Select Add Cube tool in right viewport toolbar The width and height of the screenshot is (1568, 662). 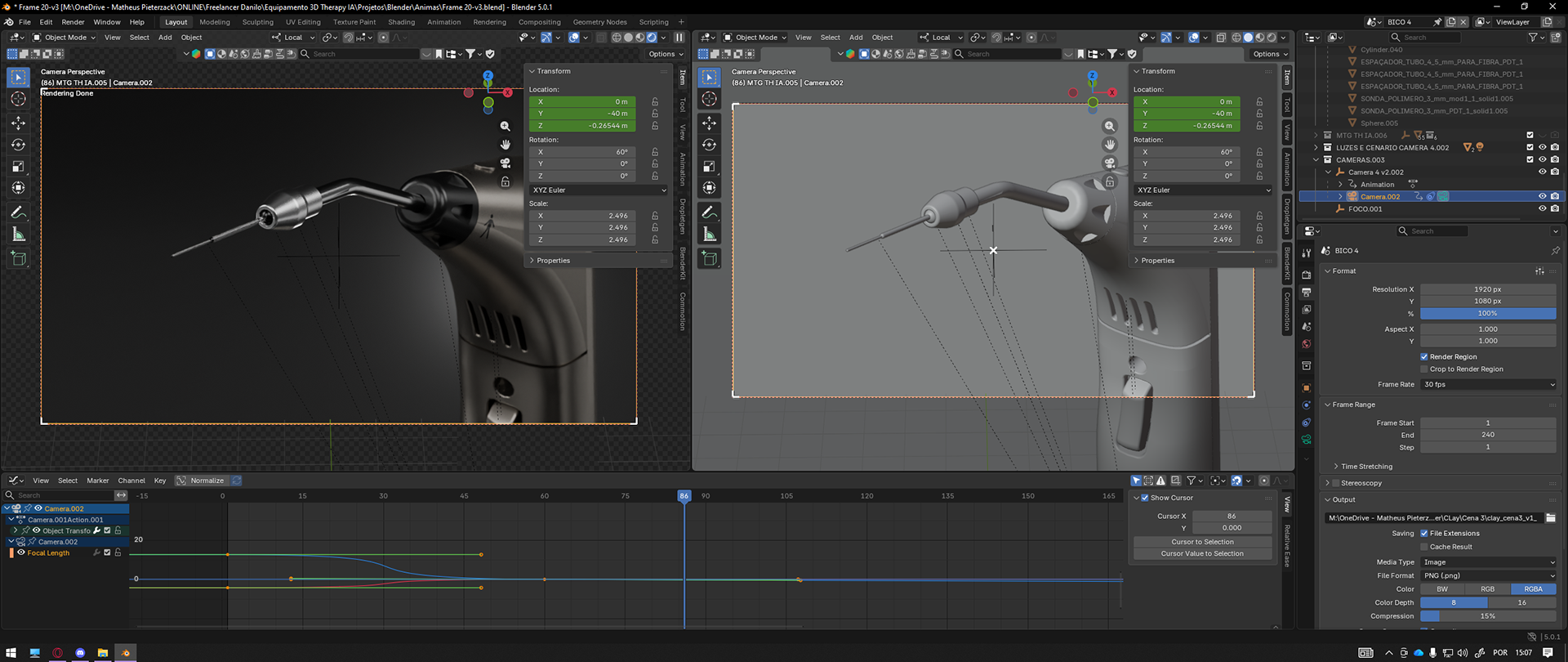pyautogui.click(x=709, y=258)
